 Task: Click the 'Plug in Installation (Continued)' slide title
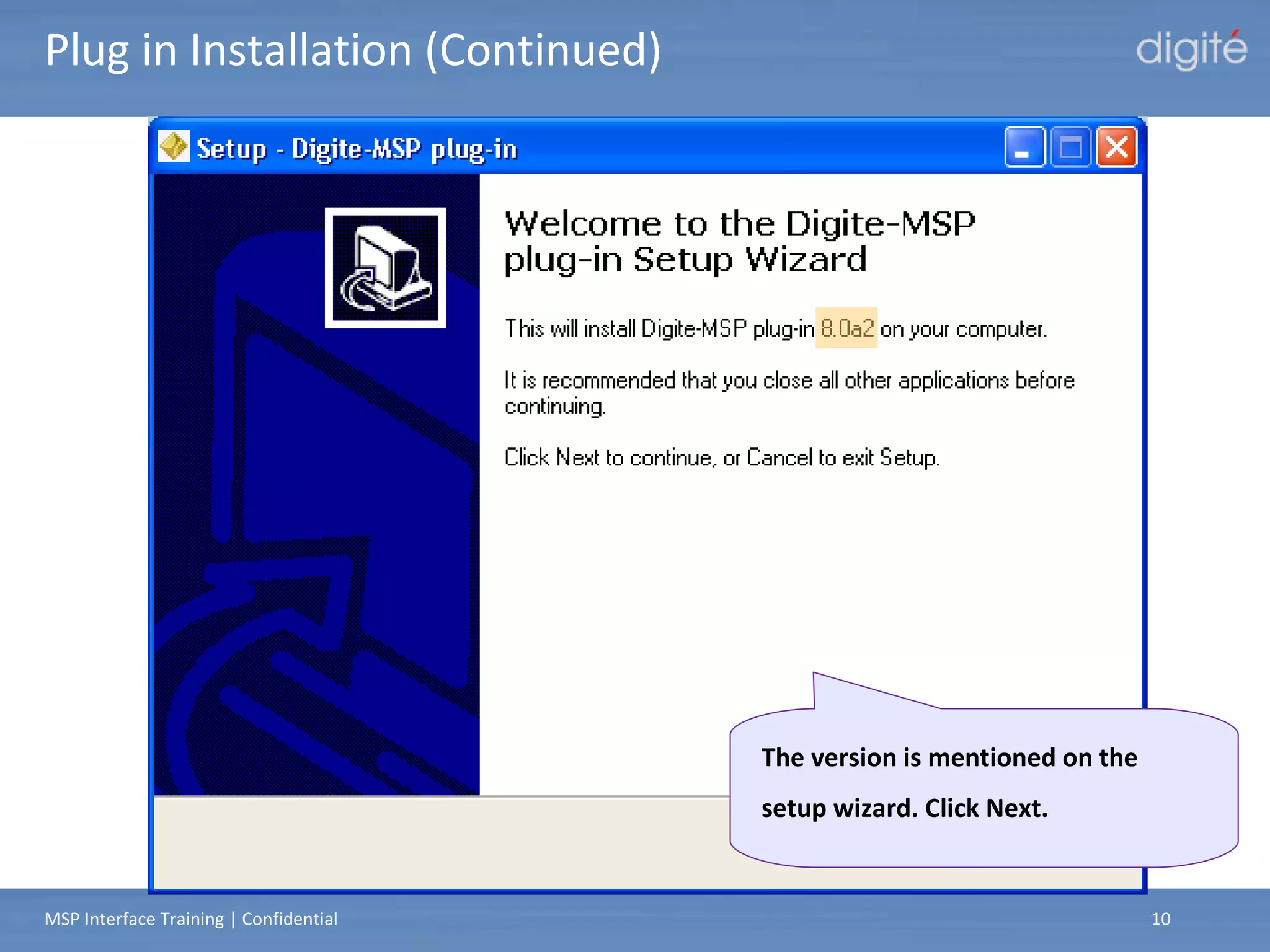(x=353, y=51)
